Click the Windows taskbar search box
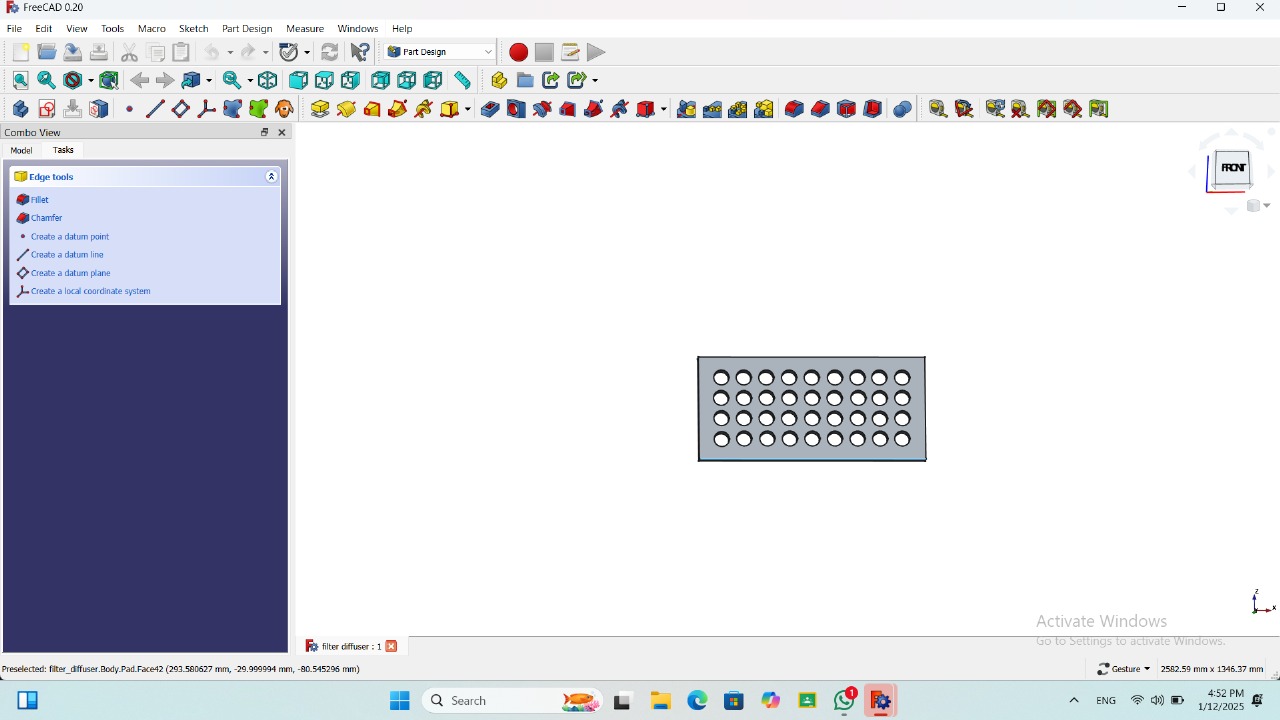 click(514, 701)
